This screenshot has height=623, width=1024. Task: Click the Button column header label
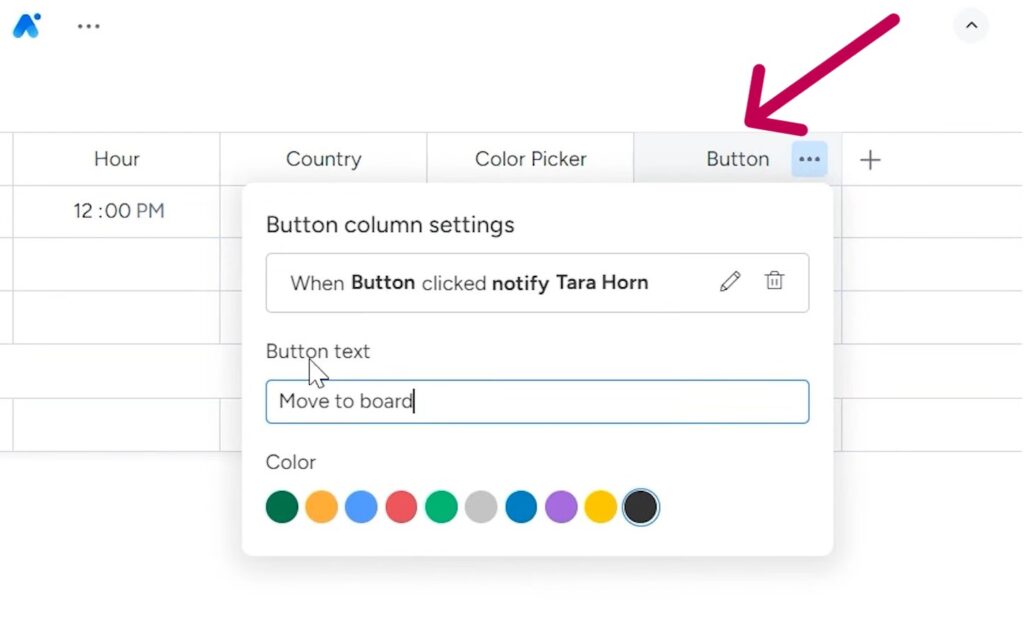[x=737, y=159]
